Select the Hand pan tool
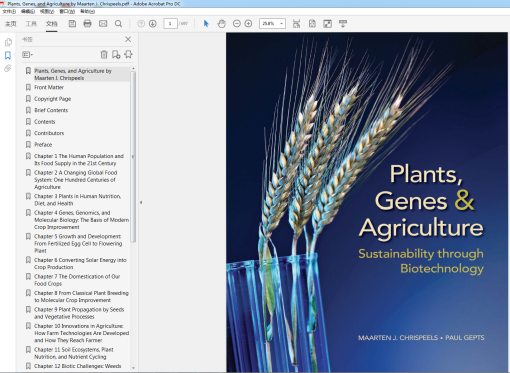The image size is (510, 373). point(221,24)
